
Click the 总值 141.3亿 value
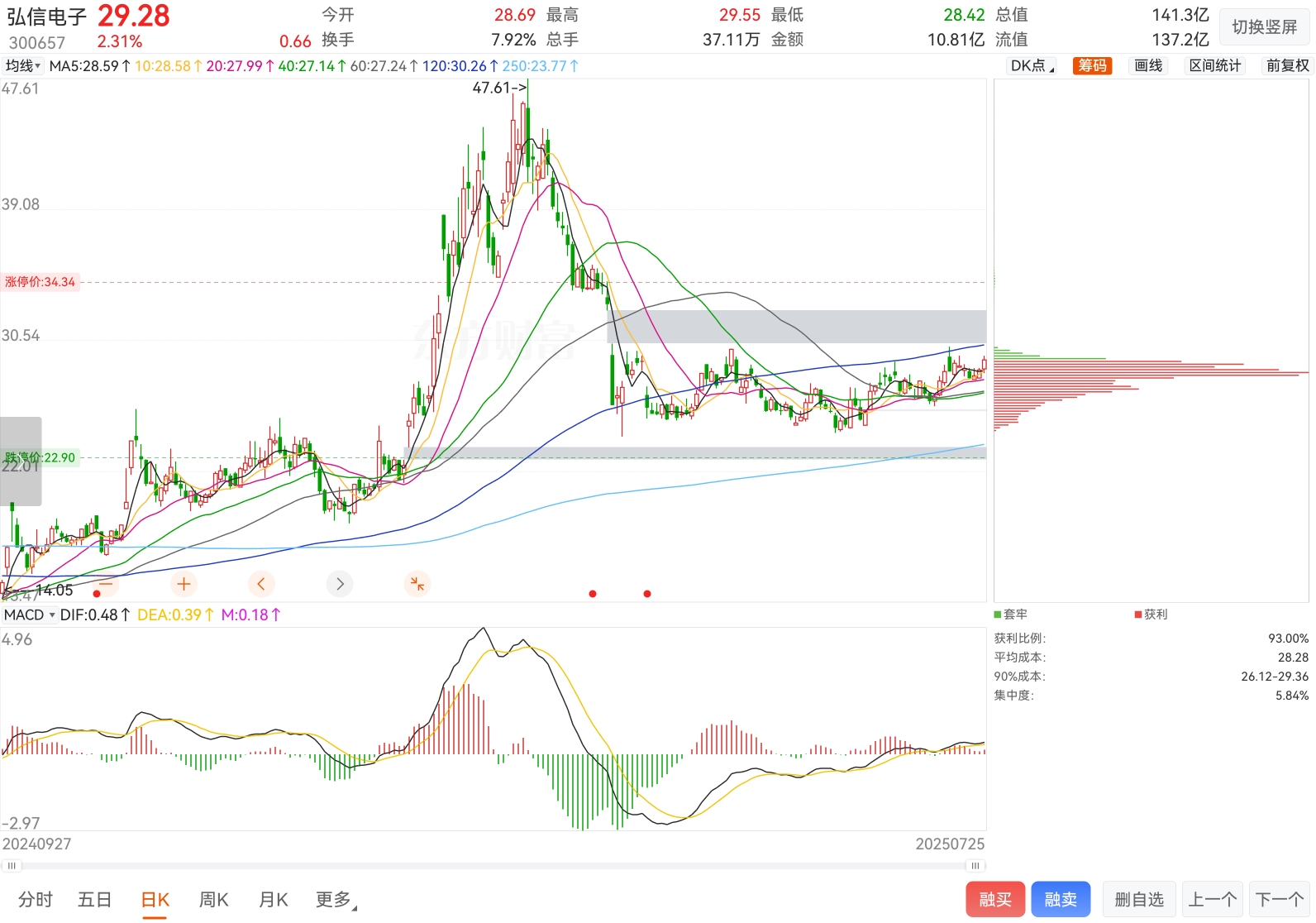click(1180, 15)
